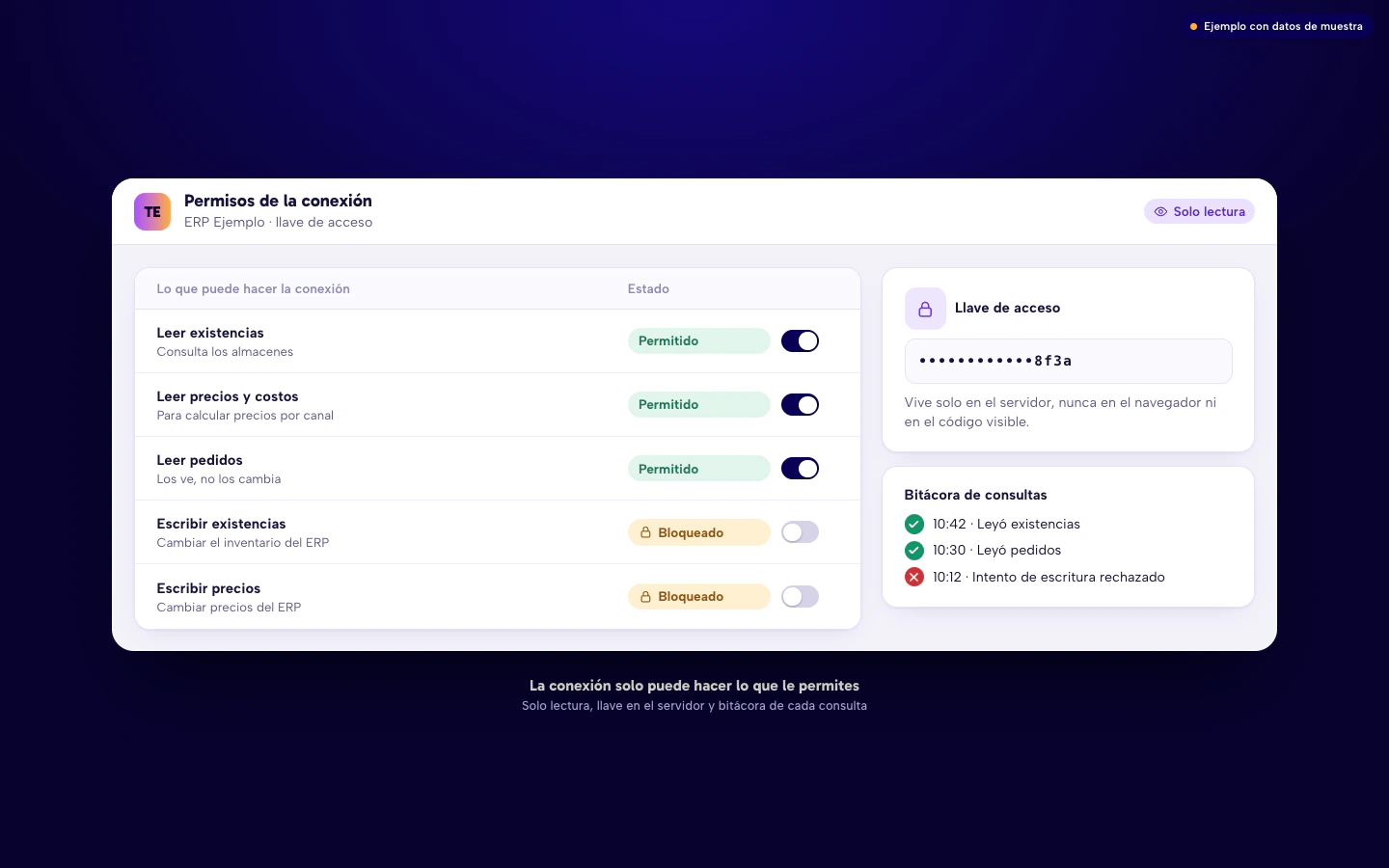Click the Permitido badge for Leer precios y costos
The width and height of the screenshot is (1389, 868).
tap(698, 404)
